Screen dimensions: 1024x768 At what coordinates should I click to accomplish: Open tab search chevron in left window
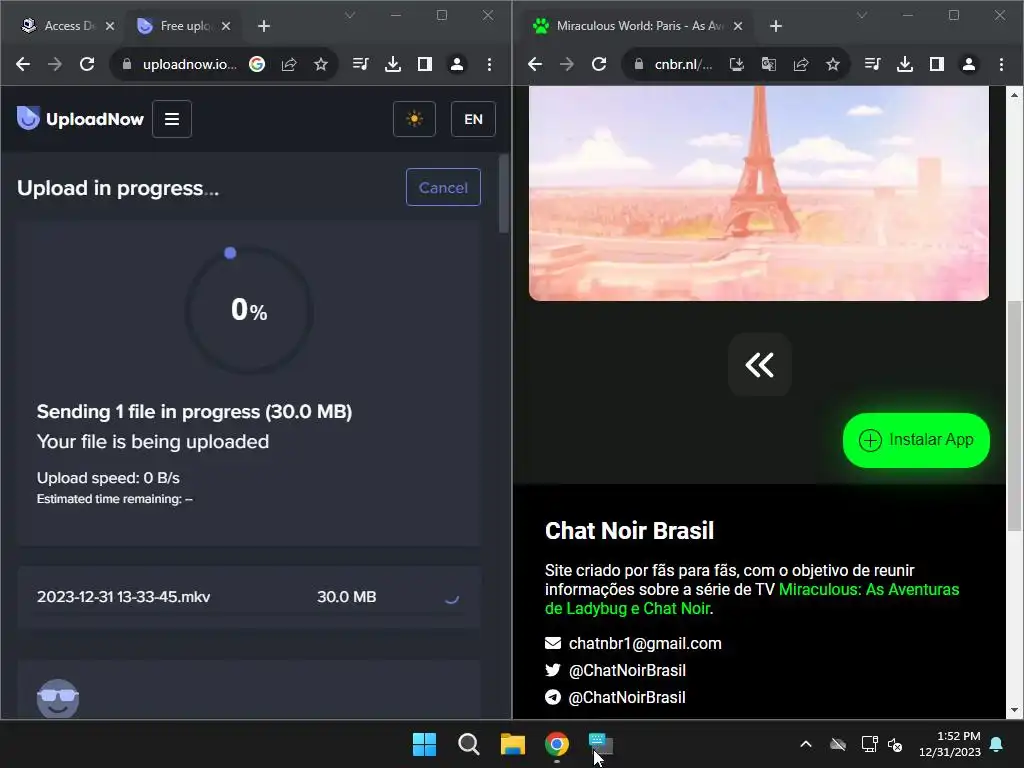tap(350, 15)
